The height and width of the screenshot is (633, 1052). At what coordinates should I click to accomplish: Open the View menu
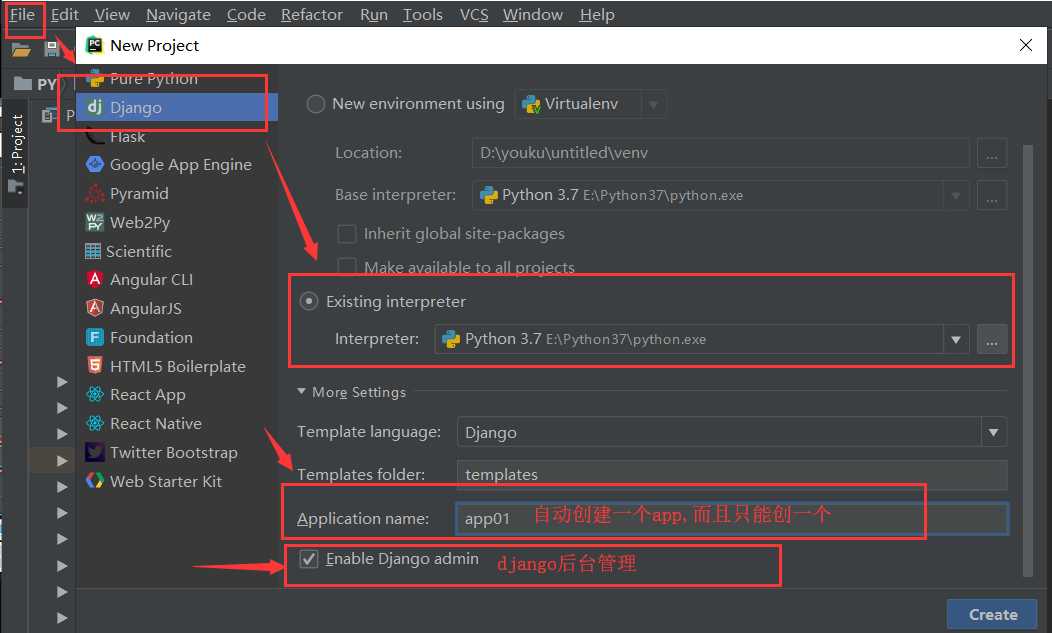[111, 14]
